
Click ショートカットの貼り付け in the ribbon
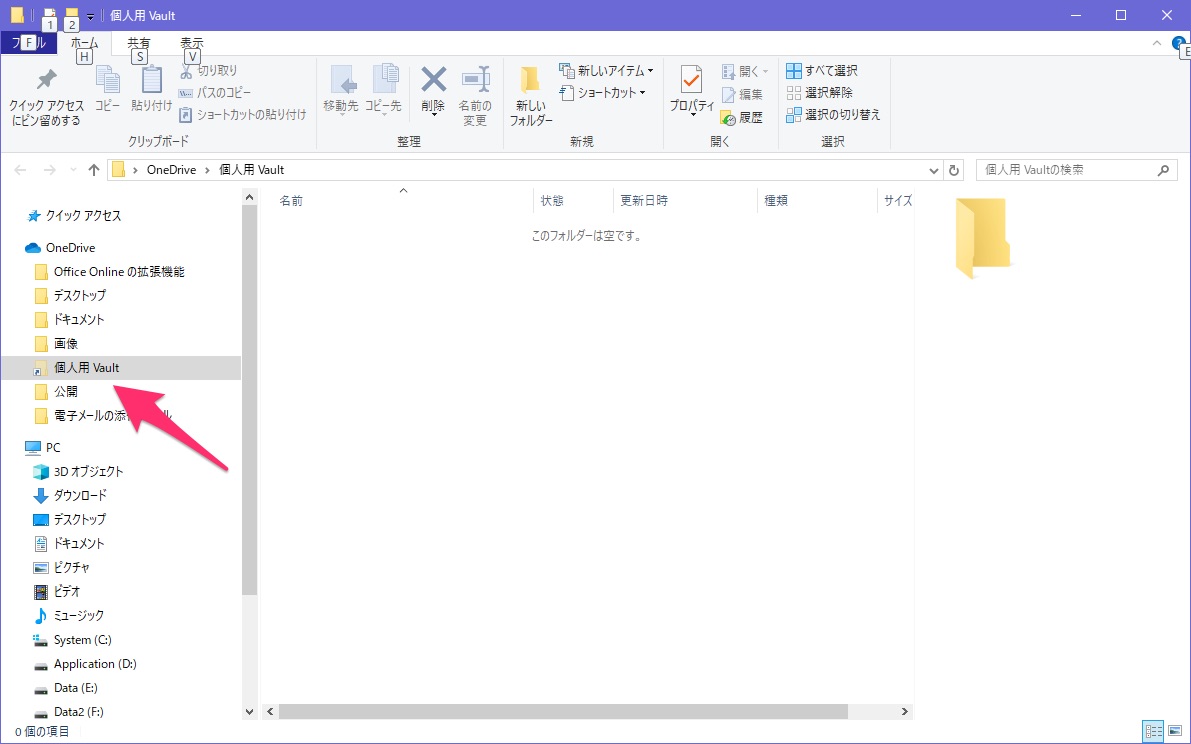coord(242,115)
